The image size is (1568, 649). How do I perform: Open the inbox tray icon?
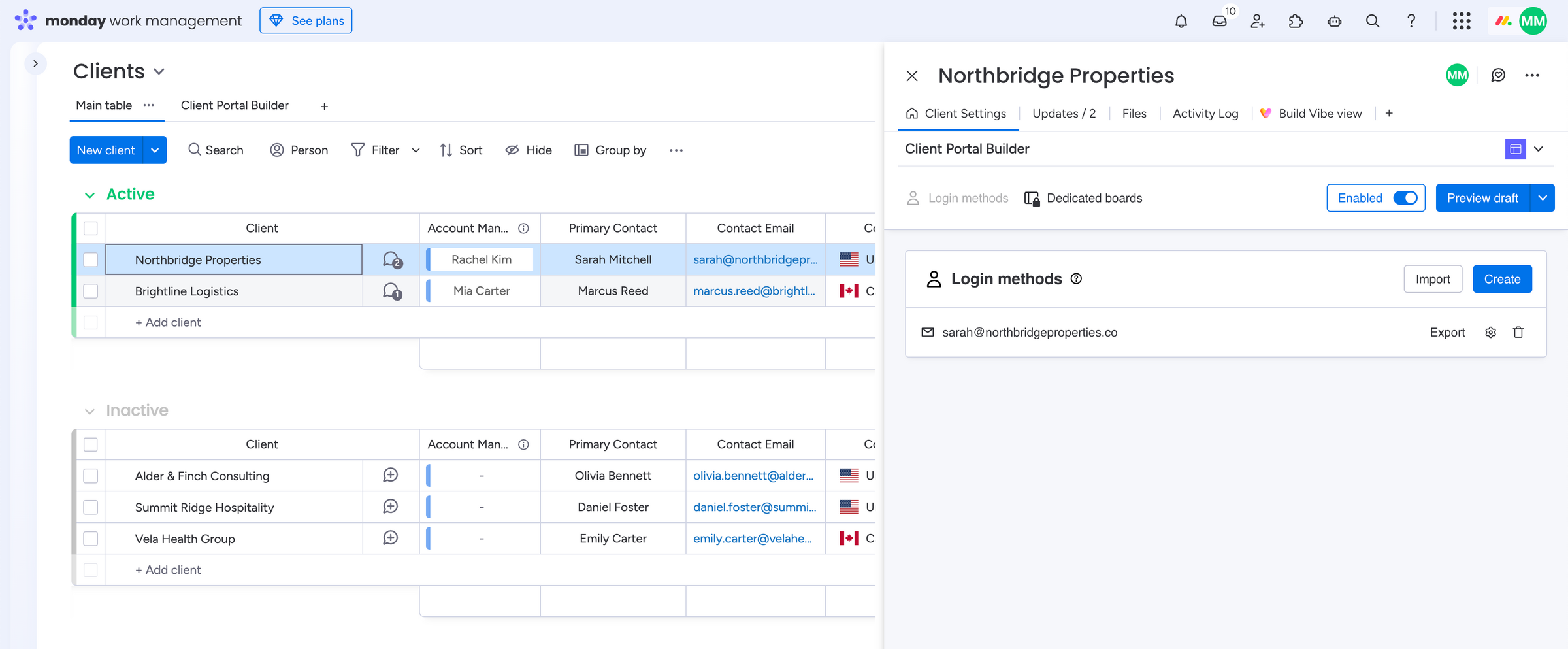click(1219, 21)
